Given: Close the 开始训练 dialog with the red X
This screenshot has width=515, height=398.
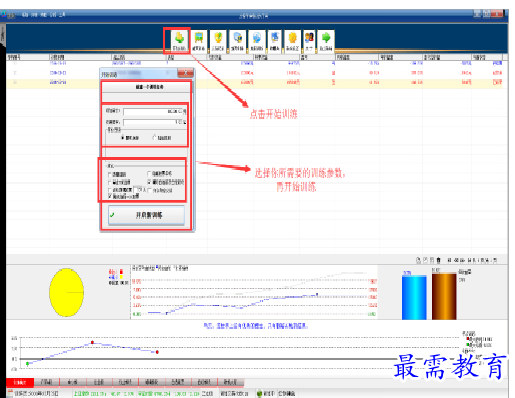Looking at the screenshot, I should [x=185, y=73].
